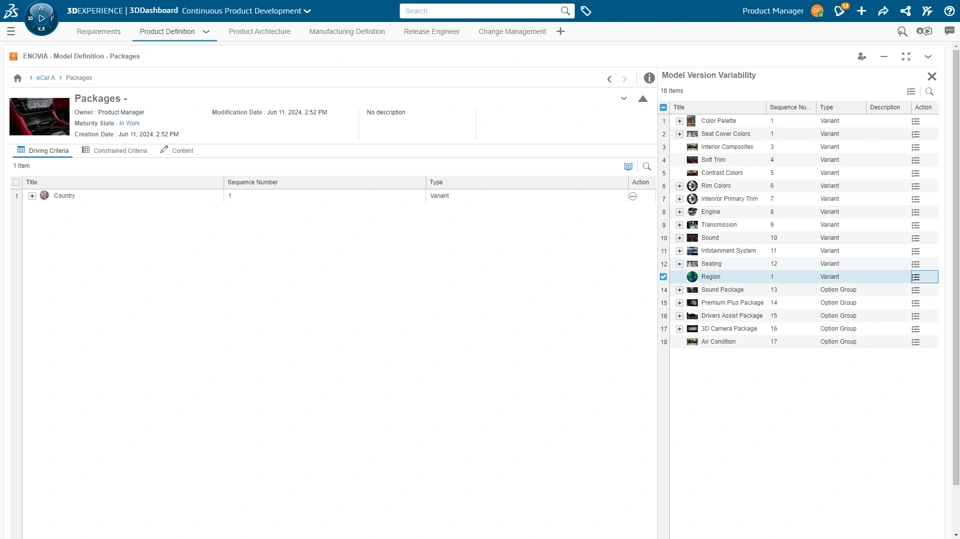Collapse the Packages header with triangle
Image resolution: width=960 pixels, height=539 pixels.
point(642,99)
